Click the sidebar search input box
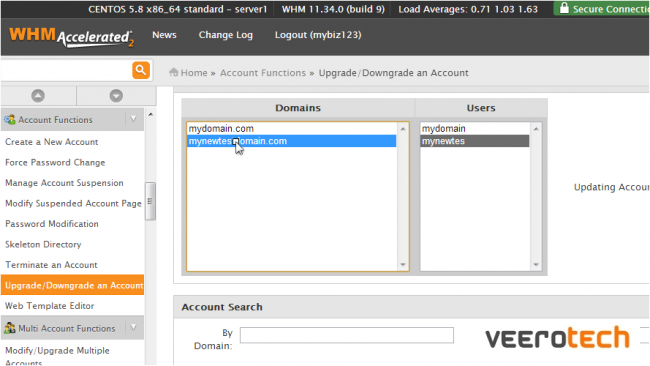Viewport: 650px width, 366px height. click(x=66, y=70)
